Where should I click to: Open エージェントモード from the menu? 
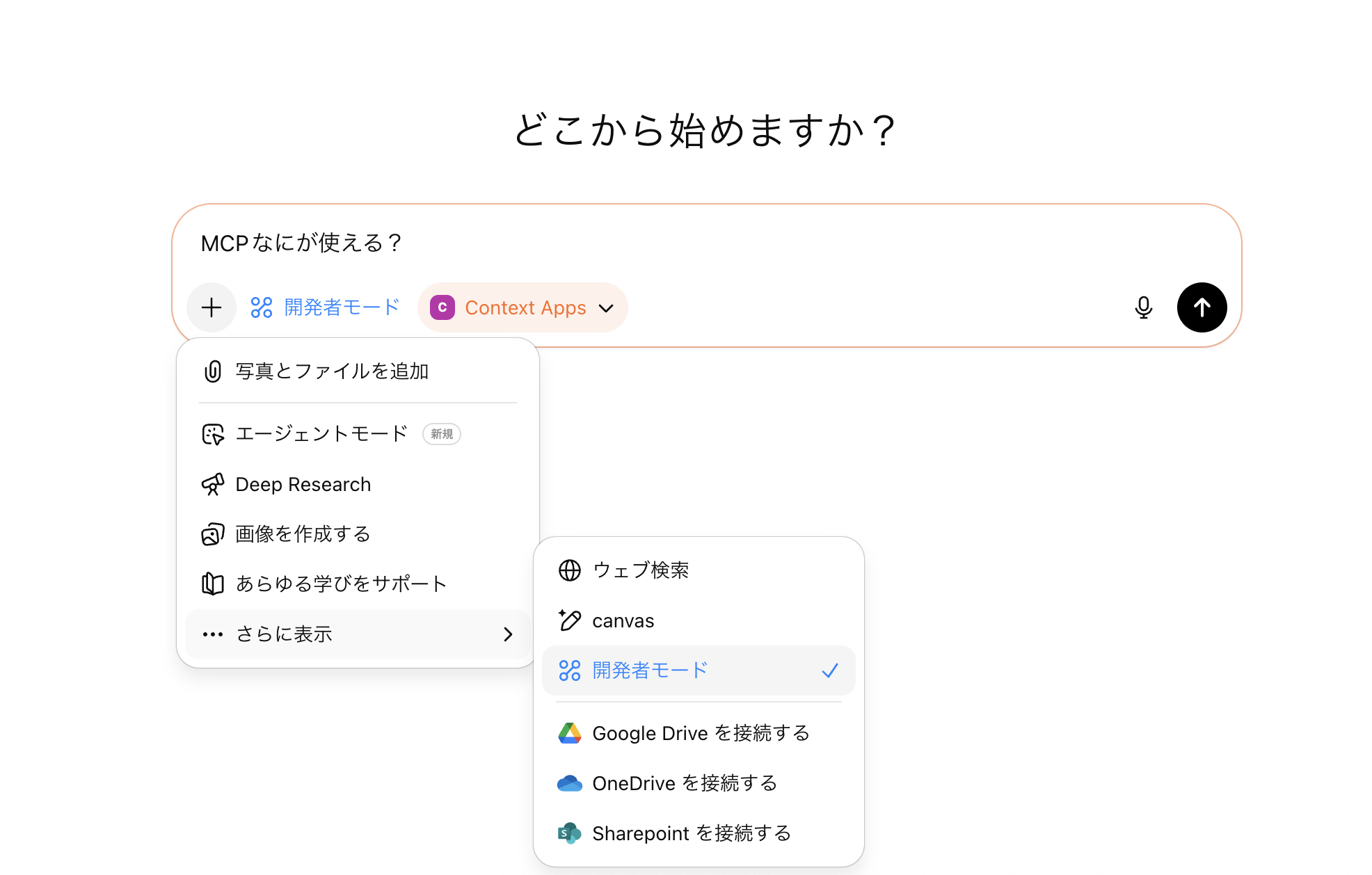(321, 433)
